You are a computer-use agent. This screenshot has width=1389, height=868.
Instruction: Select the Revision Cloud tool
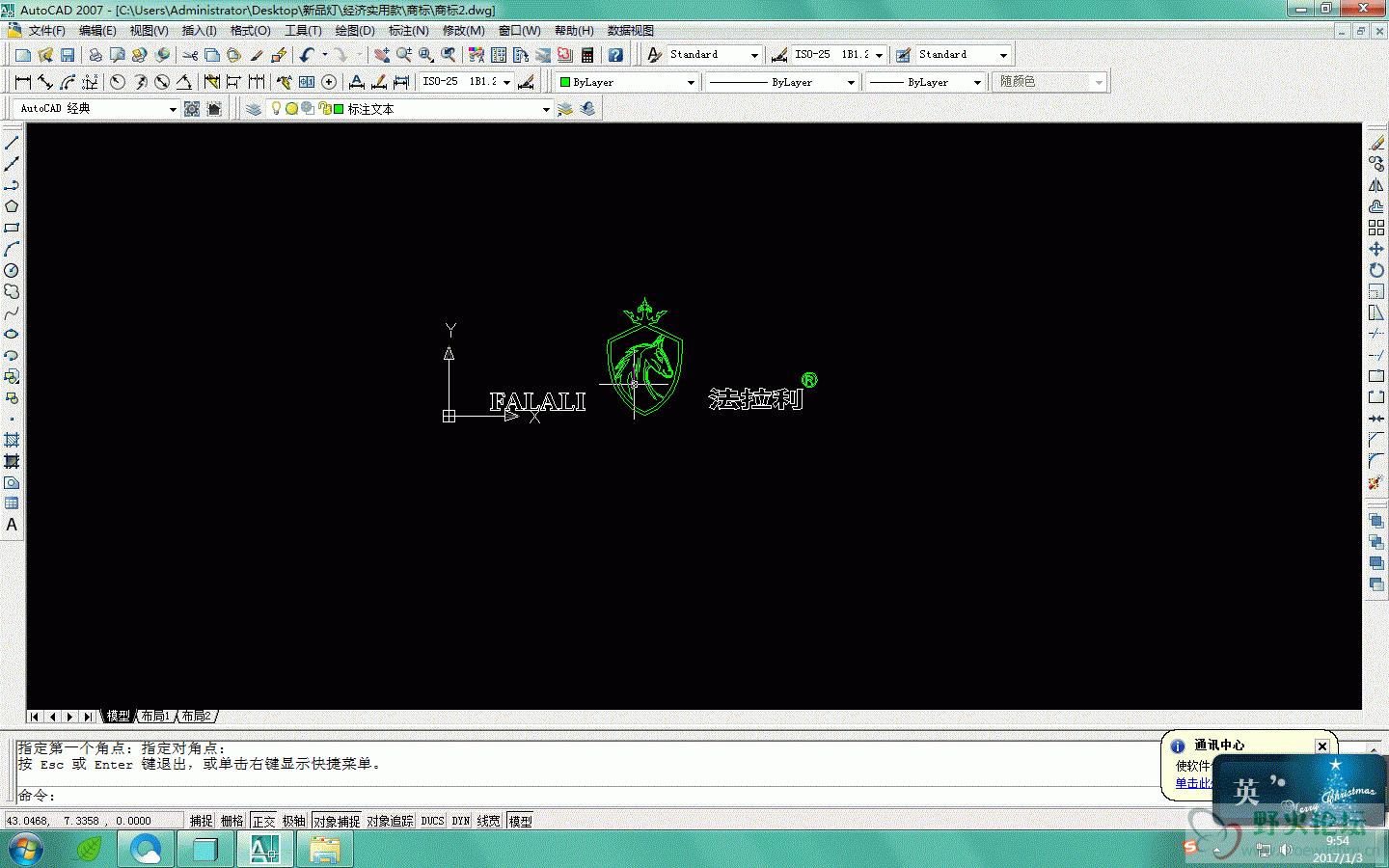click(x=12, y=291)
